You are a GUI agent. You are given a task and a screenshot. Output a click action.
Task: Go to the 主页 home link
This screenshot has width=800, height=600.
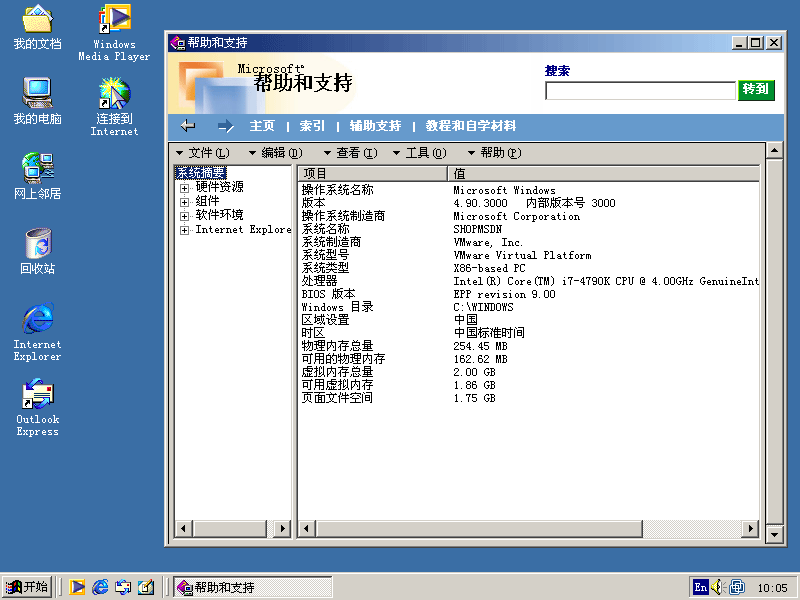[262, 126]
